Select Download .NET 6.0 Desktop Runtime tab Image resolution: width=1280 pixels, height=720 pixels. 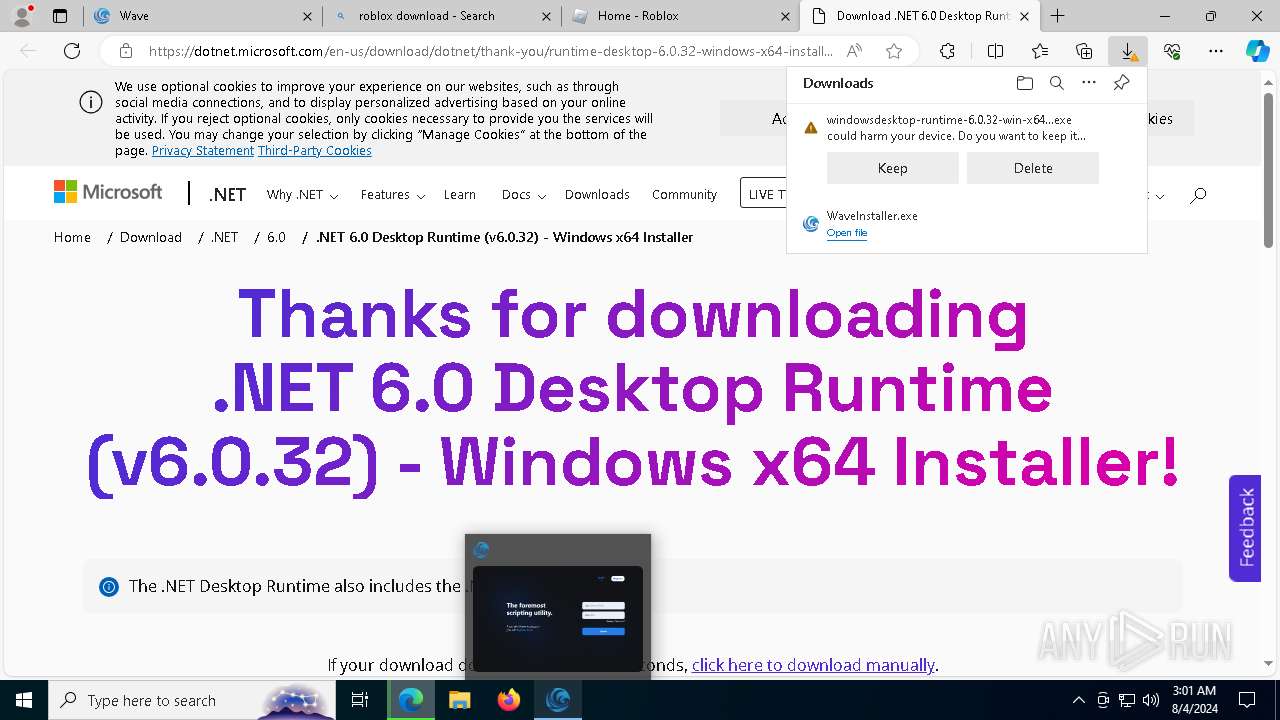[919, 16]
